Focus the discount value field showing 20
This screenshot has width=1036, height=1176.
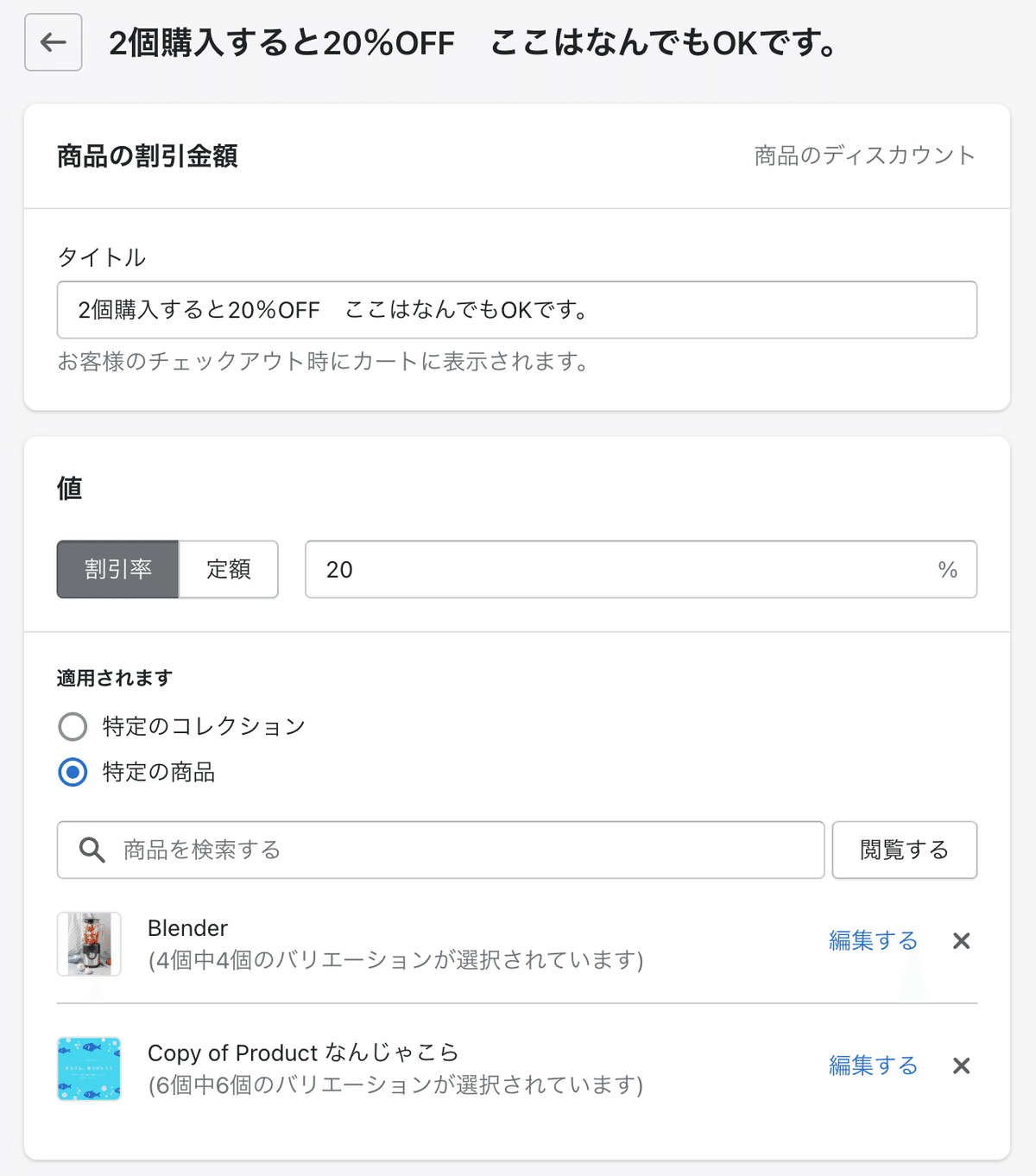tap(641, 569)
